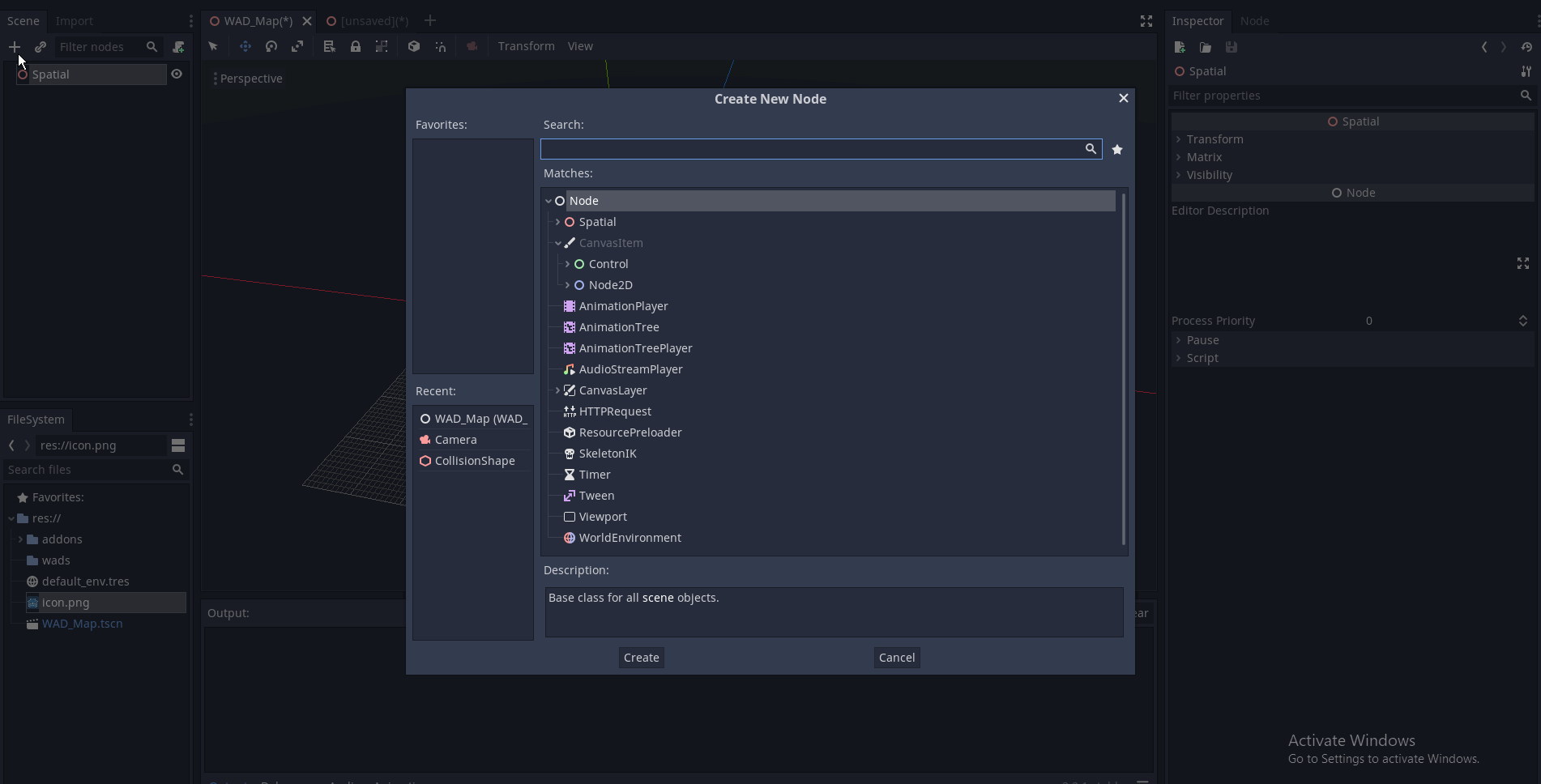Expand the Transform section in Inspector
Screen dimensions: 1541x784
click(x=1179, y=139)
